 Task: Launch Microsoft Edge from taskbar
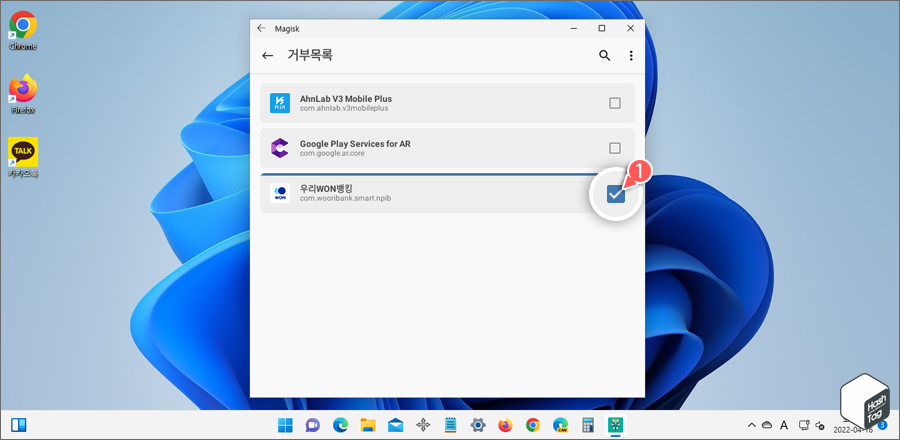[x=340, y=425]
